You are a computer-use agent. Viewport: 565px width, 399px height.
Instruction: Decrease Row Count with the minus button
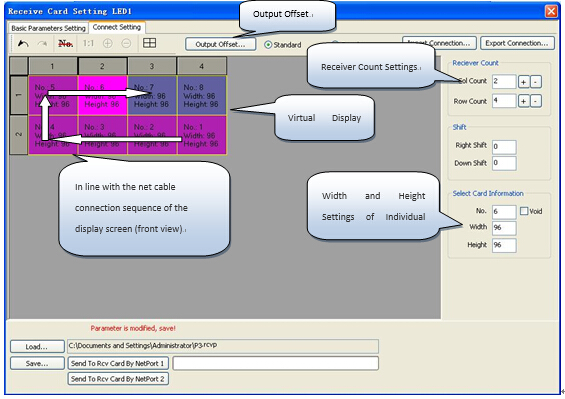[x=536, y=101]
